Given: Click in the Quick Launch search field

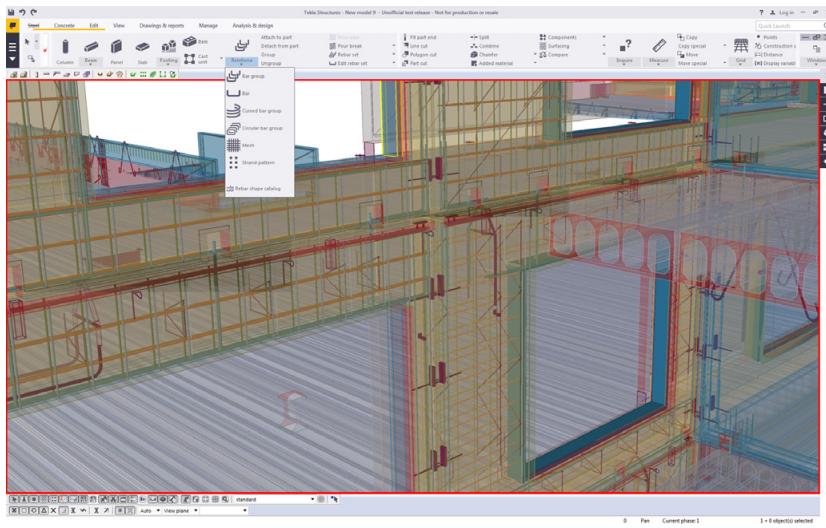Looking at the screenshot, I should click(x=789, y=25).
